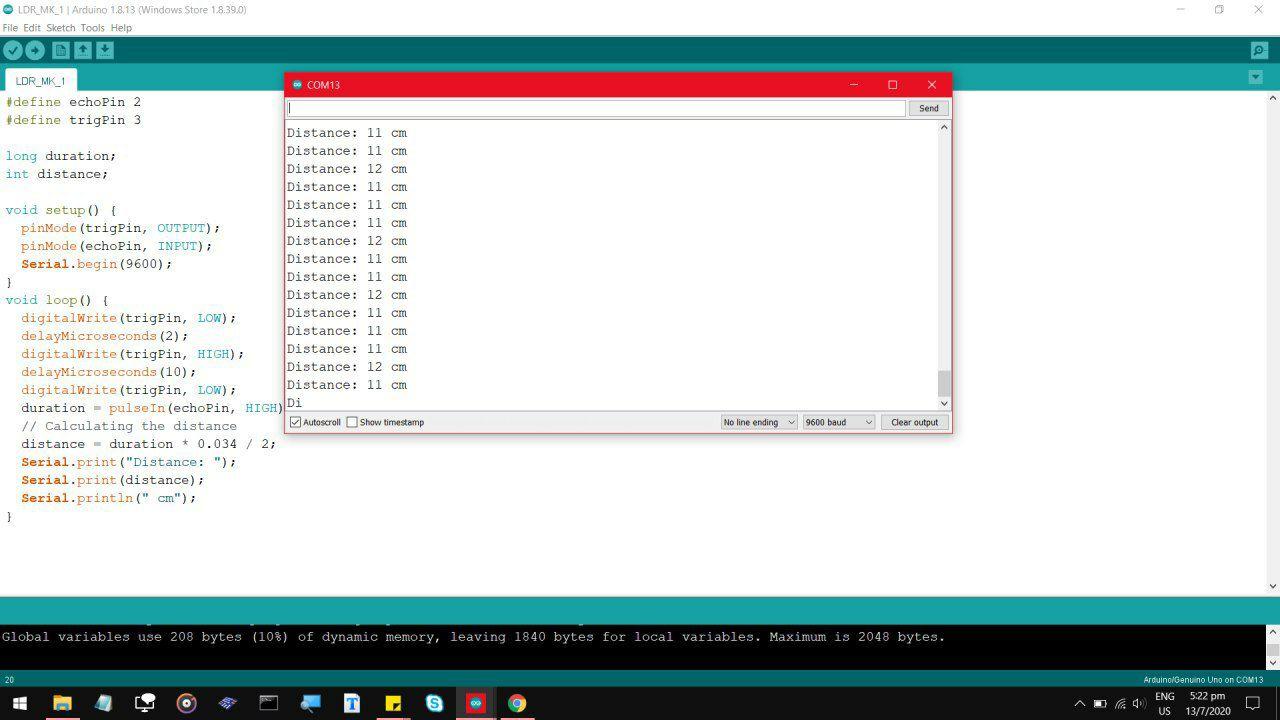
Task: Open the tab options arrow menu
Action: (1256, 77)
